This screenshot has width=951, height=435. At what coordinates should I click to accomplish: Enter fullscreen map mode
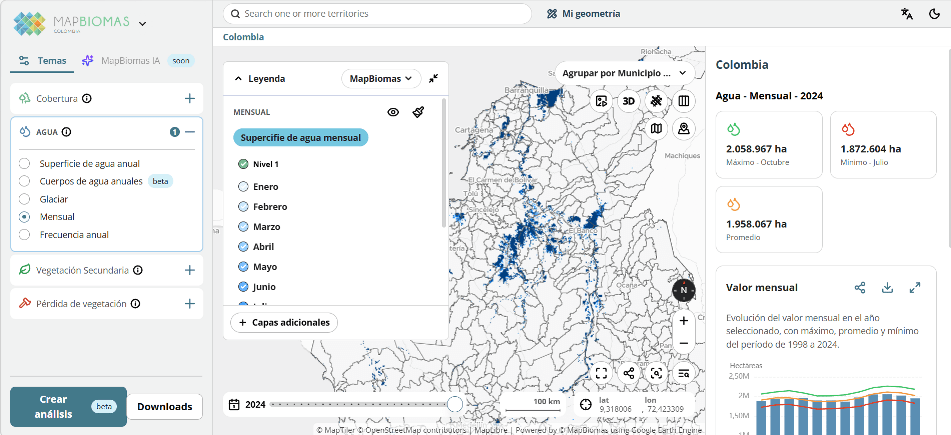[x=601, y=373]
